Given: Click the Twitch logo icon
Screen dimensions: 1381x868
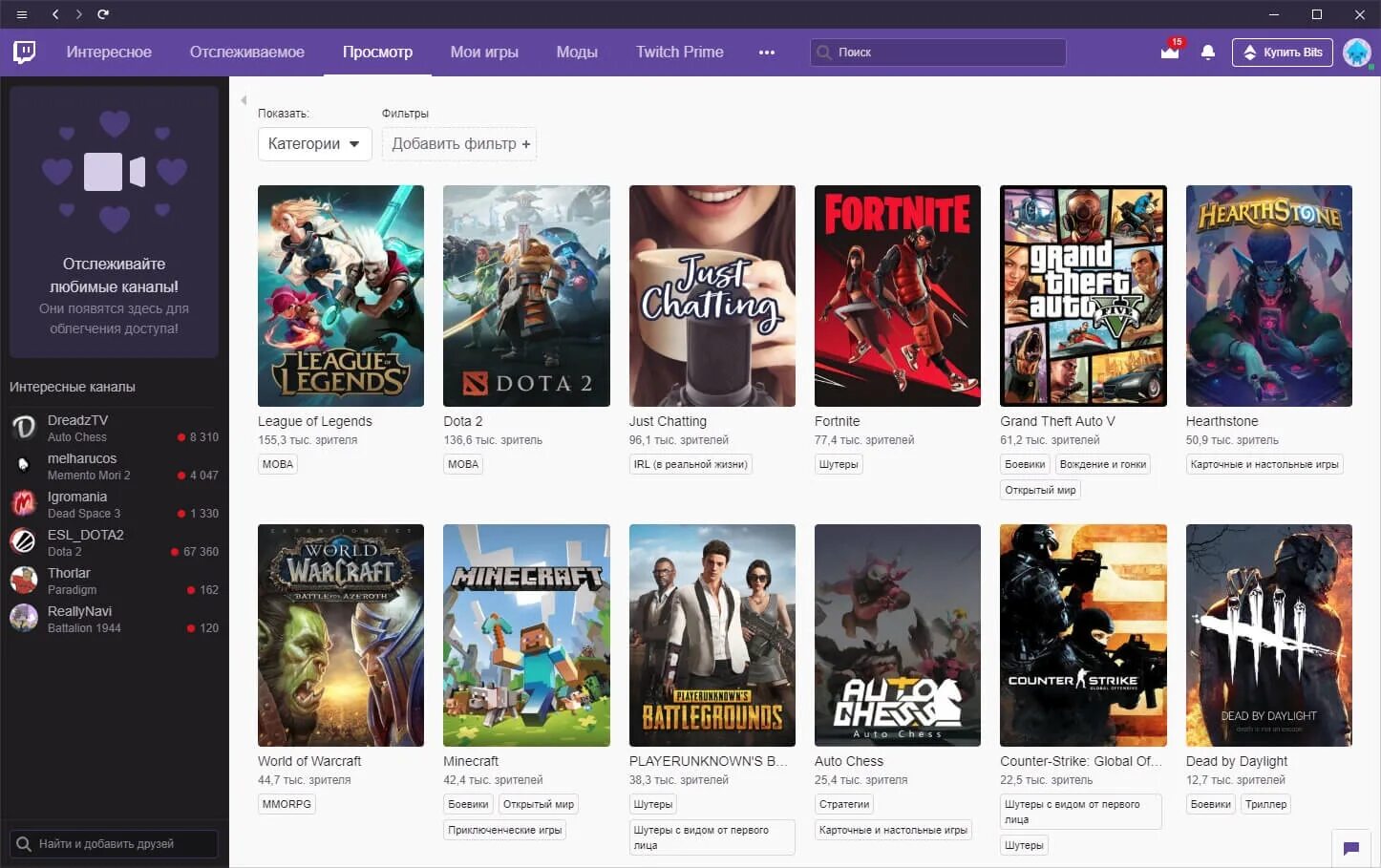Looking at the screenshot, I should pyautogui.click(x=25, y=52).
